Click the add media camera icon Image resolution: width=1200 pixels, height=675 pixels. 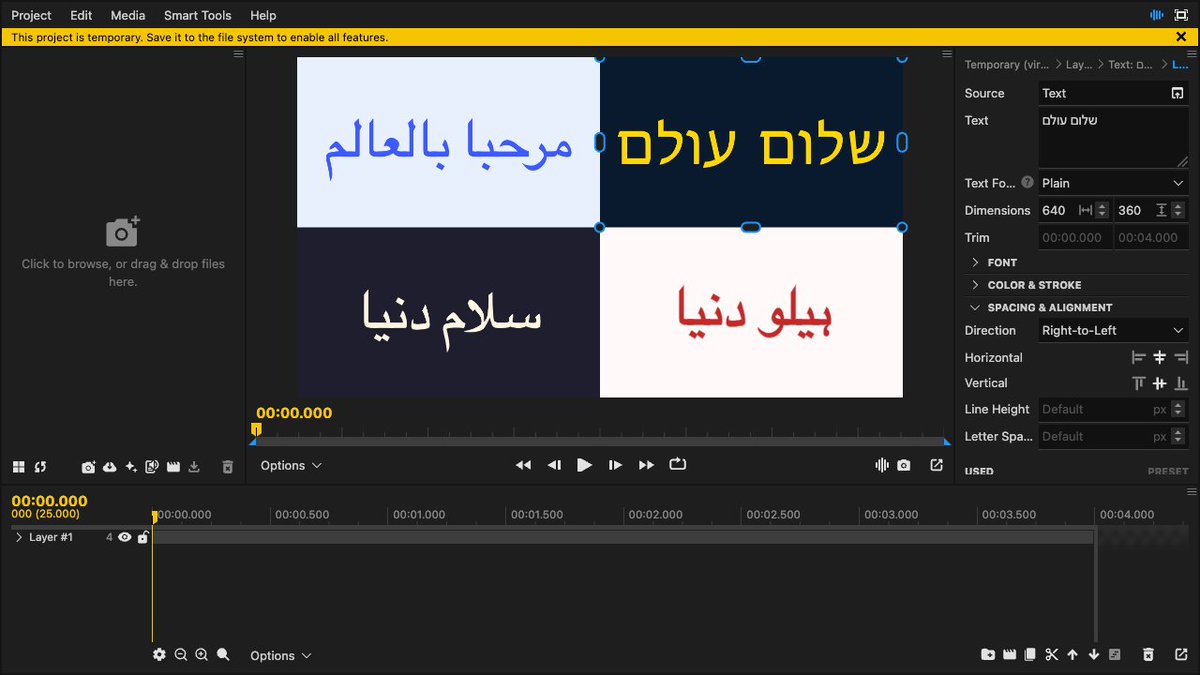[x=88, y=467]
